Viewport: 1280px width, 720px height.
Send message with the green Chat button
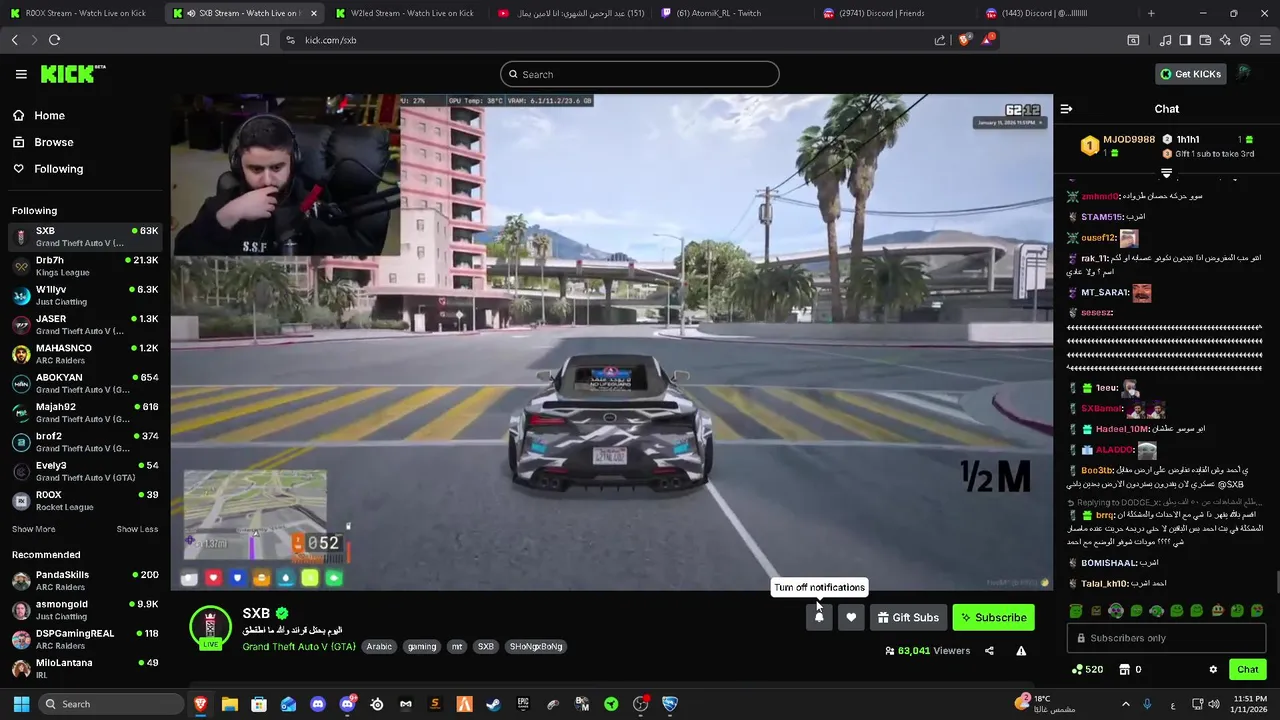[x=1247, y=669]
